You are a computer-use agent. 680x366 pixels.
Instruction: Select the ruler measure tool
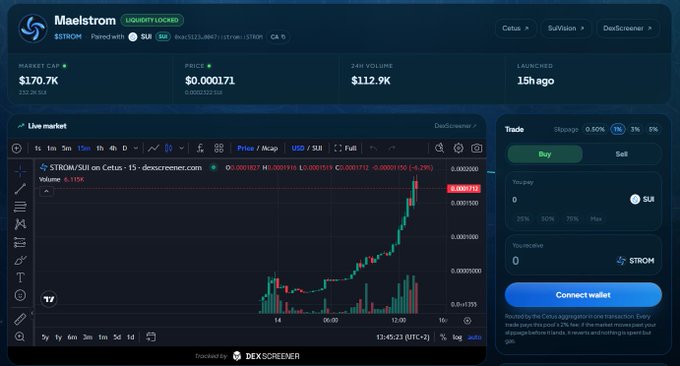pos(20,319)
